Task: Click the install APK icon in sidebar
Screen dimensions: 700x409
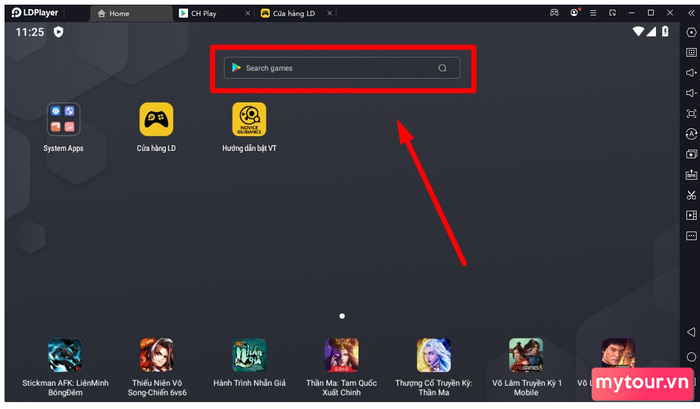Action: [x=691, y=175]
